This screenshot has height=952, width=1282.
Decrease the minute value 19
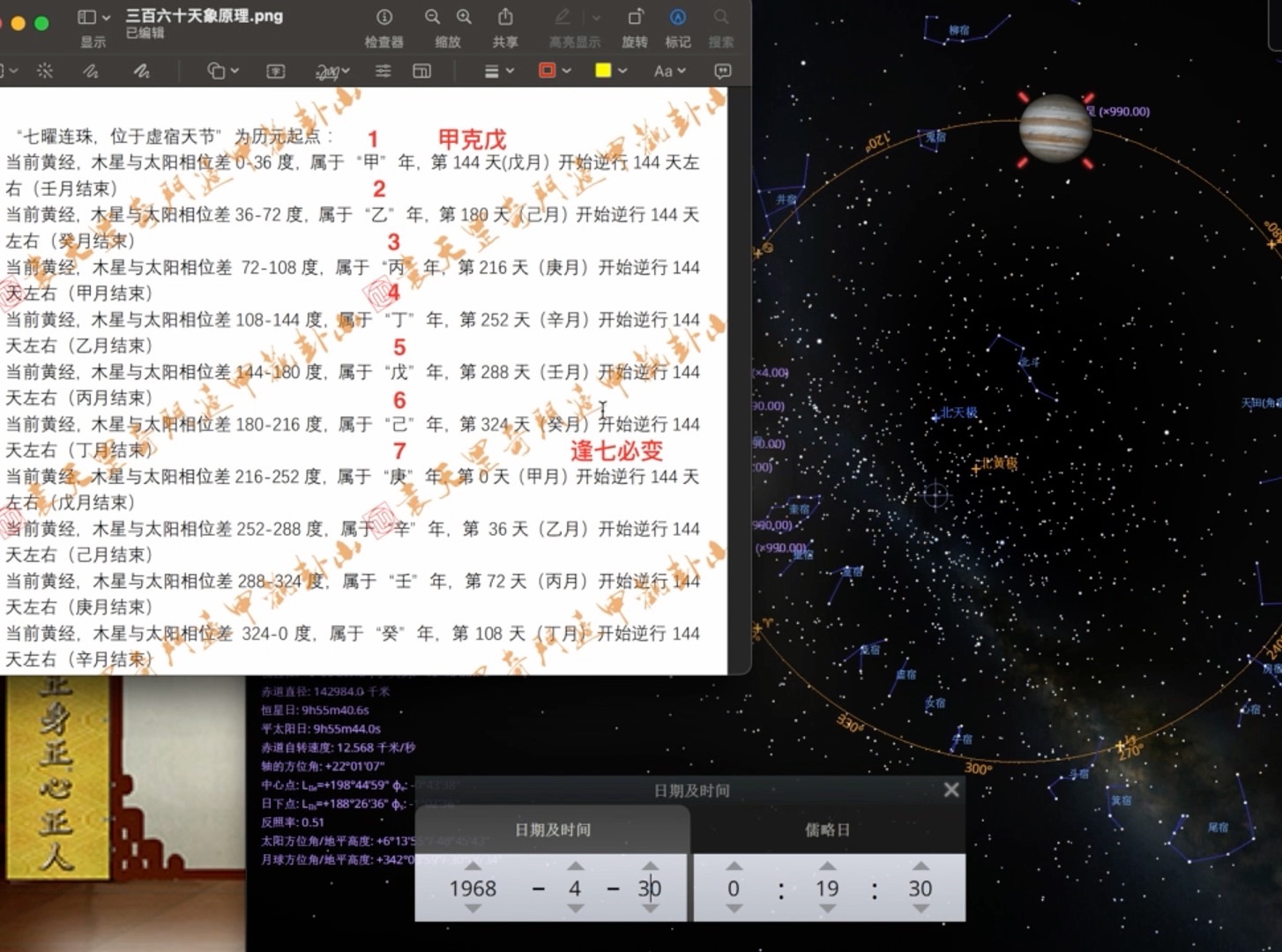pos(827,909)
